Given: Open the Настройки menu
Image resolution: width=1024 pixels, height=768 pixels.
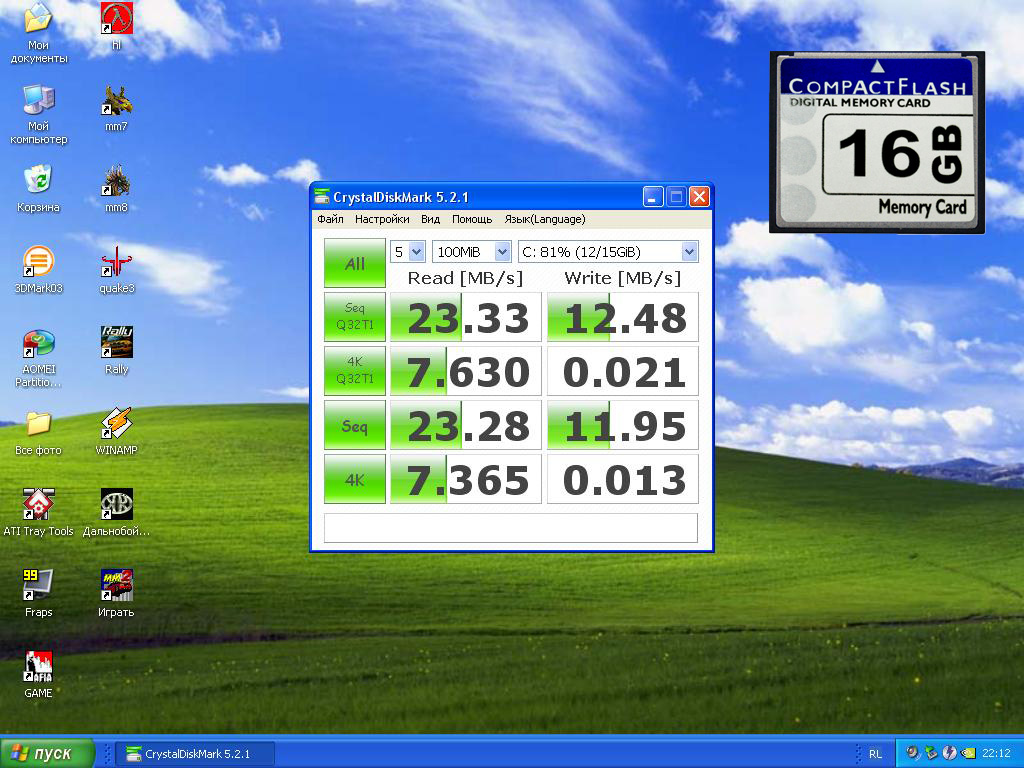Looking at the screenshot, I should 382,219.
